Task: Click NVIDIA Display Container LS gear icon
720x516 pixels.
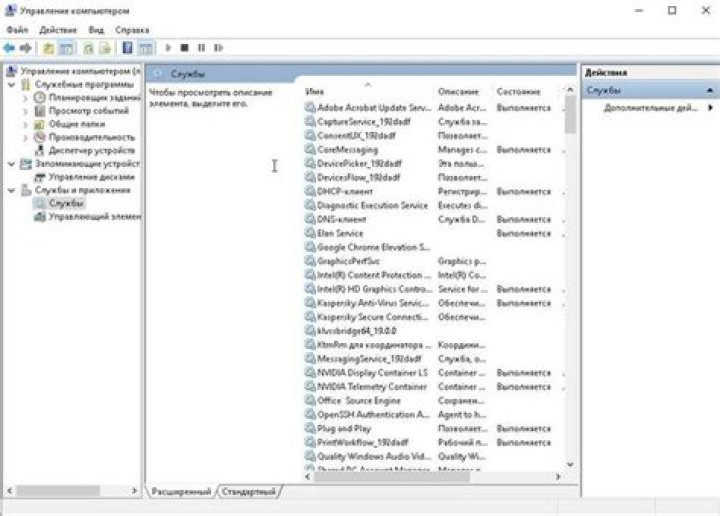Action: click(x=310, y=372)
